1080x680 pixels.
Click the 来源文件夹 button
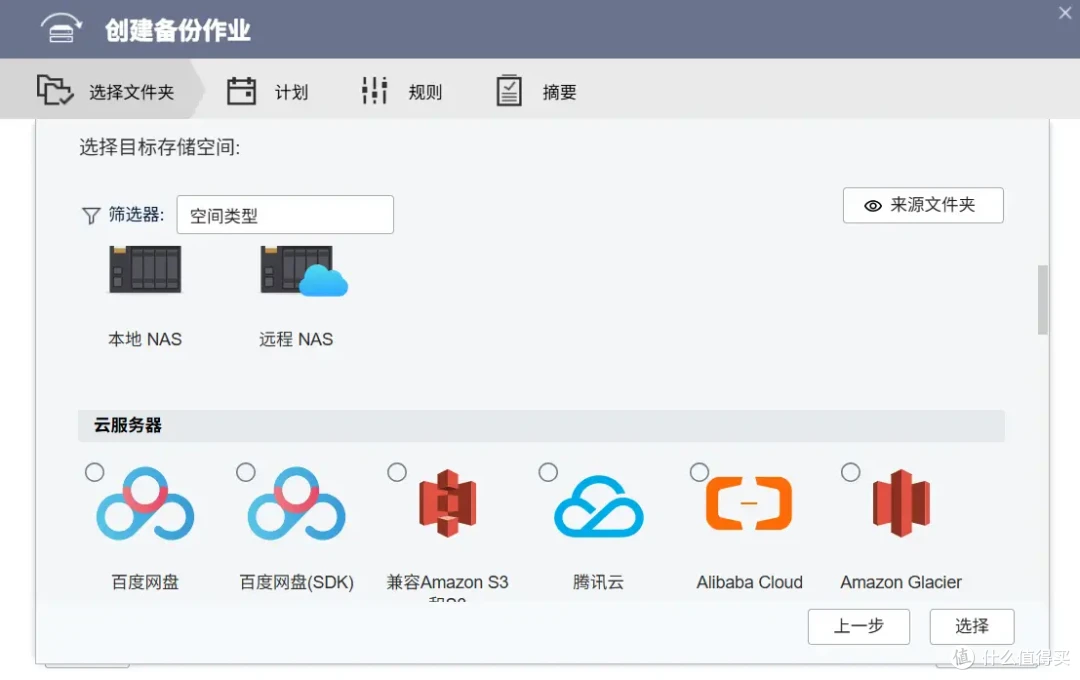pos(923,205)
